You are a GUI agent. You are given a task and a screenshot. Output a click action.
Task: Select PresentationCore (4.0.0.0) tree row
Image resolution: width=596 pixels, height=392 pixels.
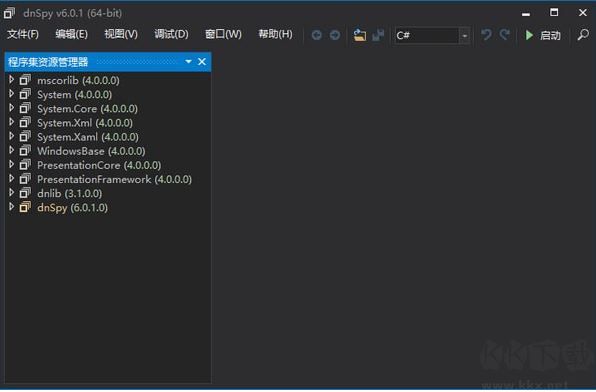pos(99,165)
